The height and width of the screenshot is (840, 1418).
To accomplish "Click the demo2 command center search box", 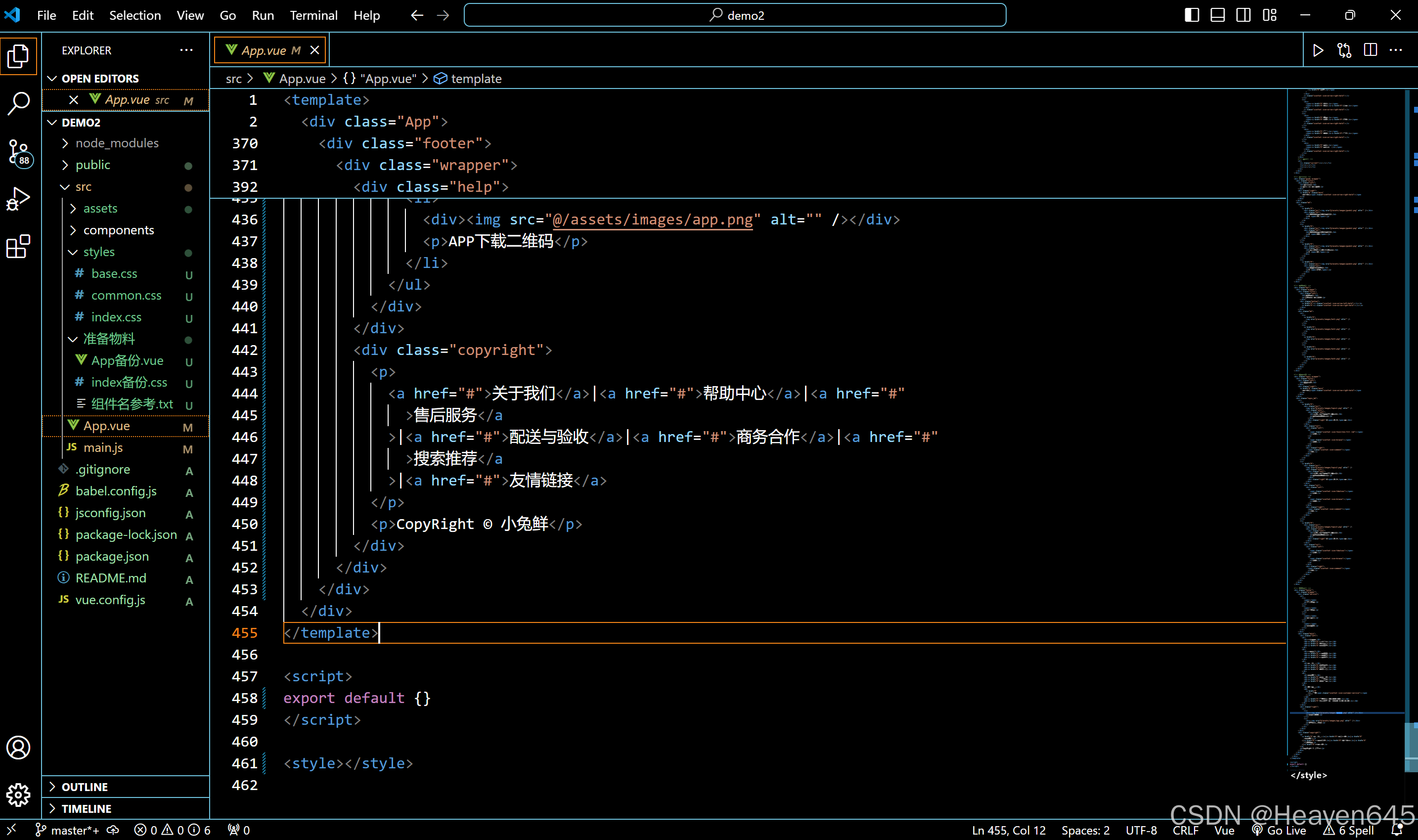I will click(735, 15).
